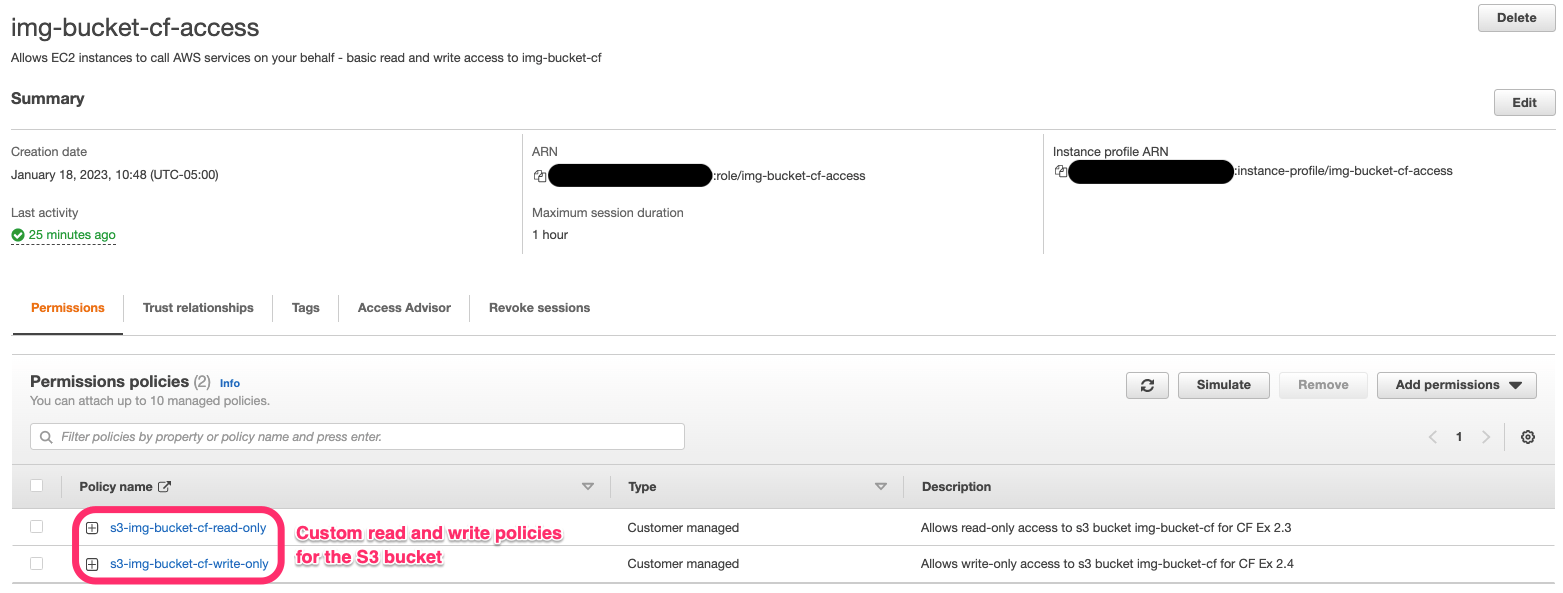Open the Add permissions dropdown
This screenshot has width=1563, height=593.
coord(1456,385)
